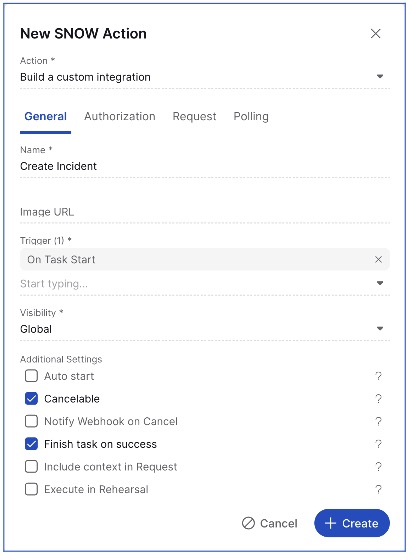
Task: Open help for Auto start setting
Action: click(x=378, y=376)
